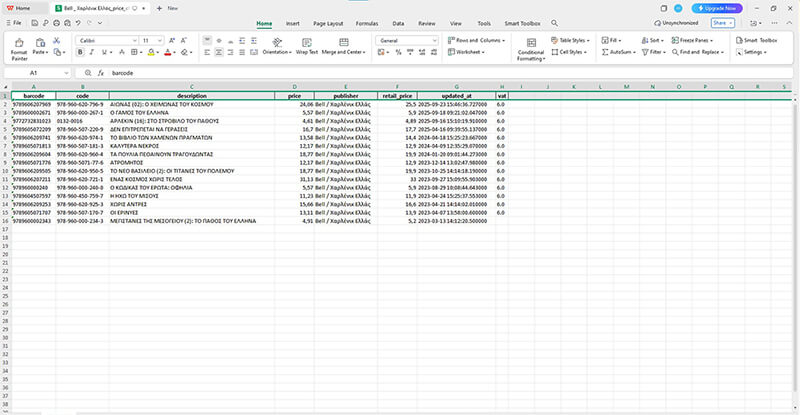Click the Format Painter icon
This screenshot has height=415, width=800.
click(x=20, y=44)
